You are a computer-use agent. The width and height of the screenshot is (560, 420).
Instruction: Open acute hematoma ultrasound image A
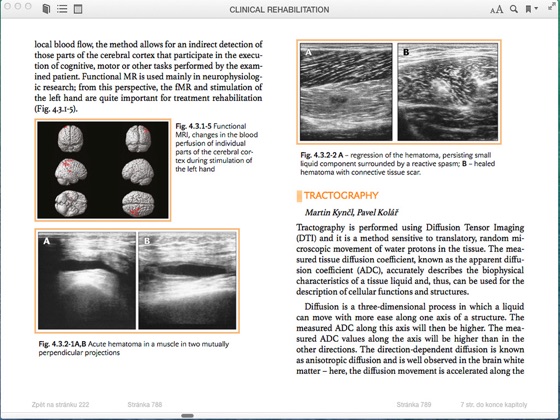pyautogui.click(x=87, y=280)
